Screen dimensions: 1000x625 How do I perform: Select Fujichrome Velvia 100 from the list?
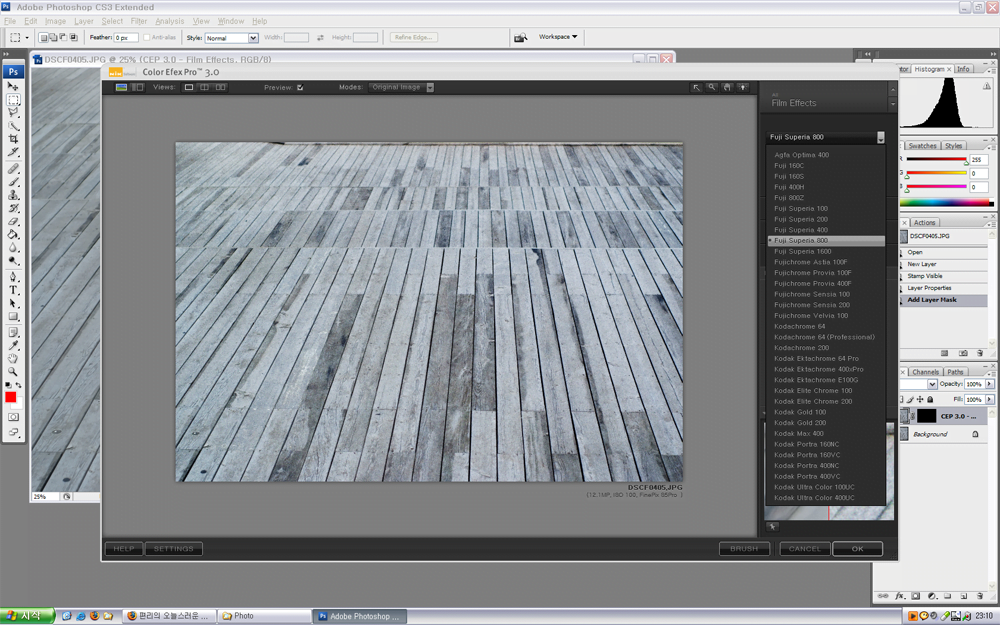pos(810,316)
